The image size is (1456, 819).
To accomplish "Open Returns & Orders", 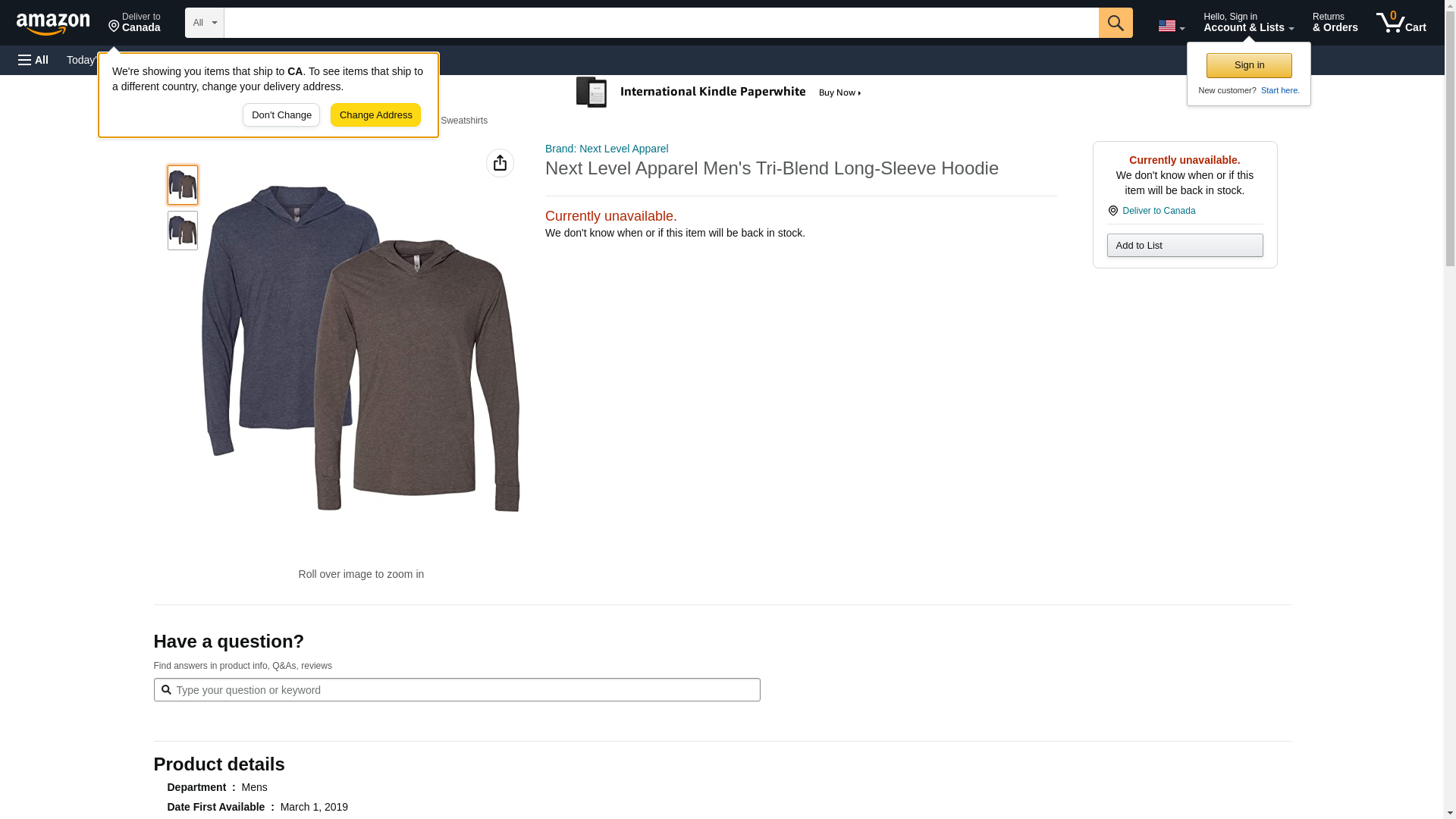I will [1334, 23].
